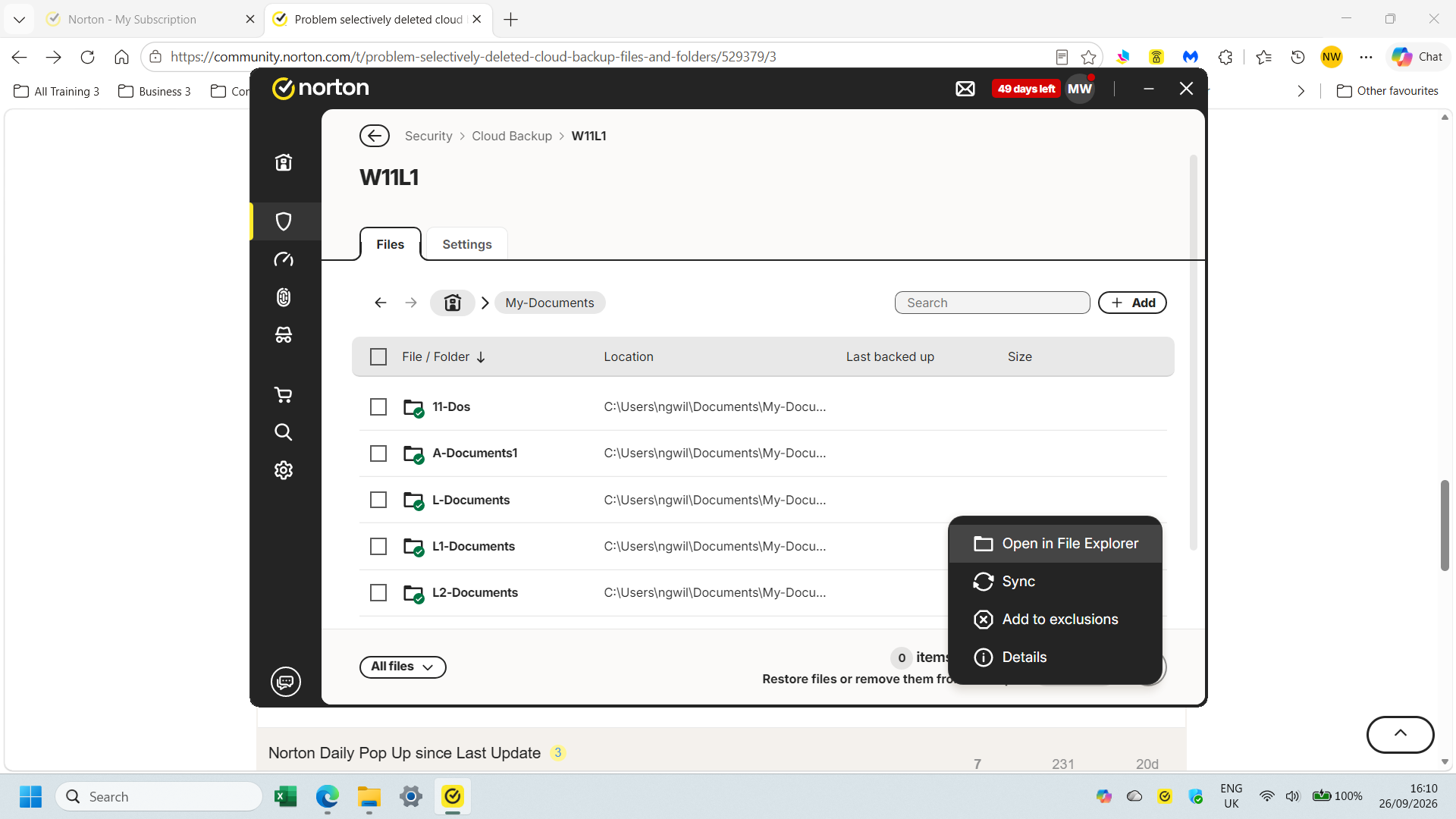Open the Privacy fingerprint icon in sidebar
The height and width of the screenshot is (819, 1456).
click(x=284, y=297)
